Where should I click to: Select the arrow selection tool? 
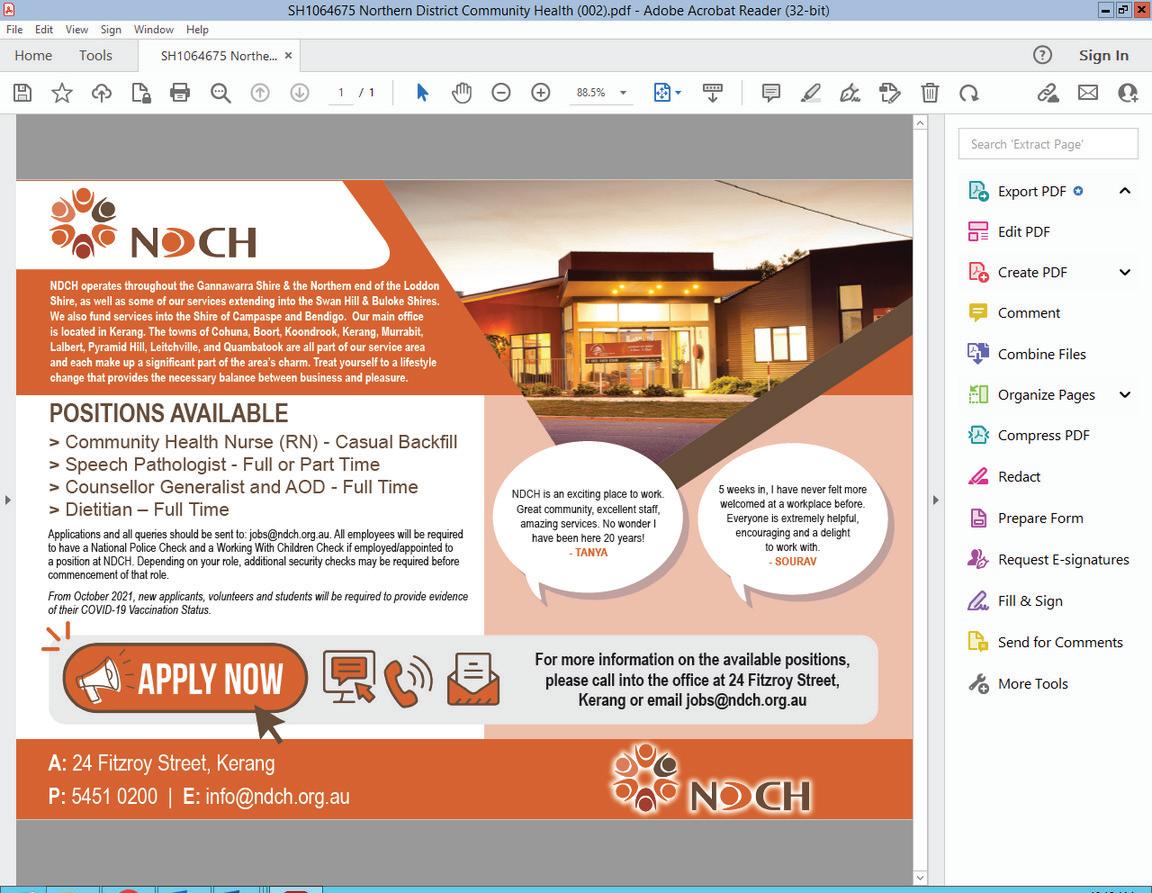[x=422, y=93]
